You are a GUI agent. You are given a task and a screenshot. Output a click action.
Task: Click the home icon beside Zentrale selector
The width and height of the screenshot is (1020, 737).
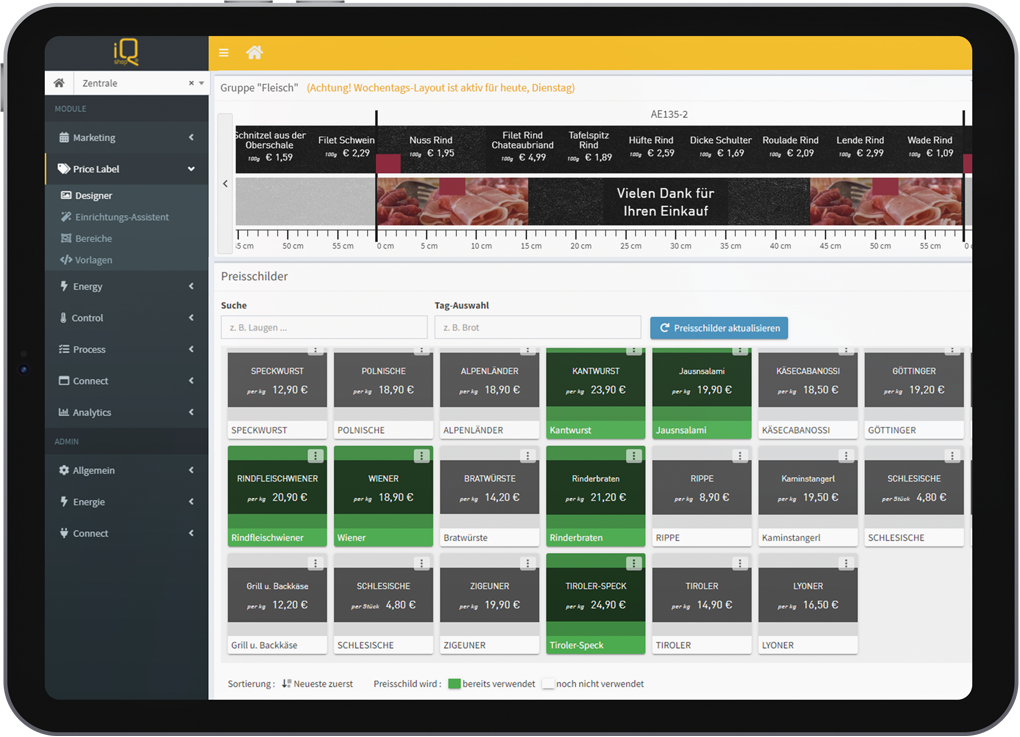tap(59, 83)
